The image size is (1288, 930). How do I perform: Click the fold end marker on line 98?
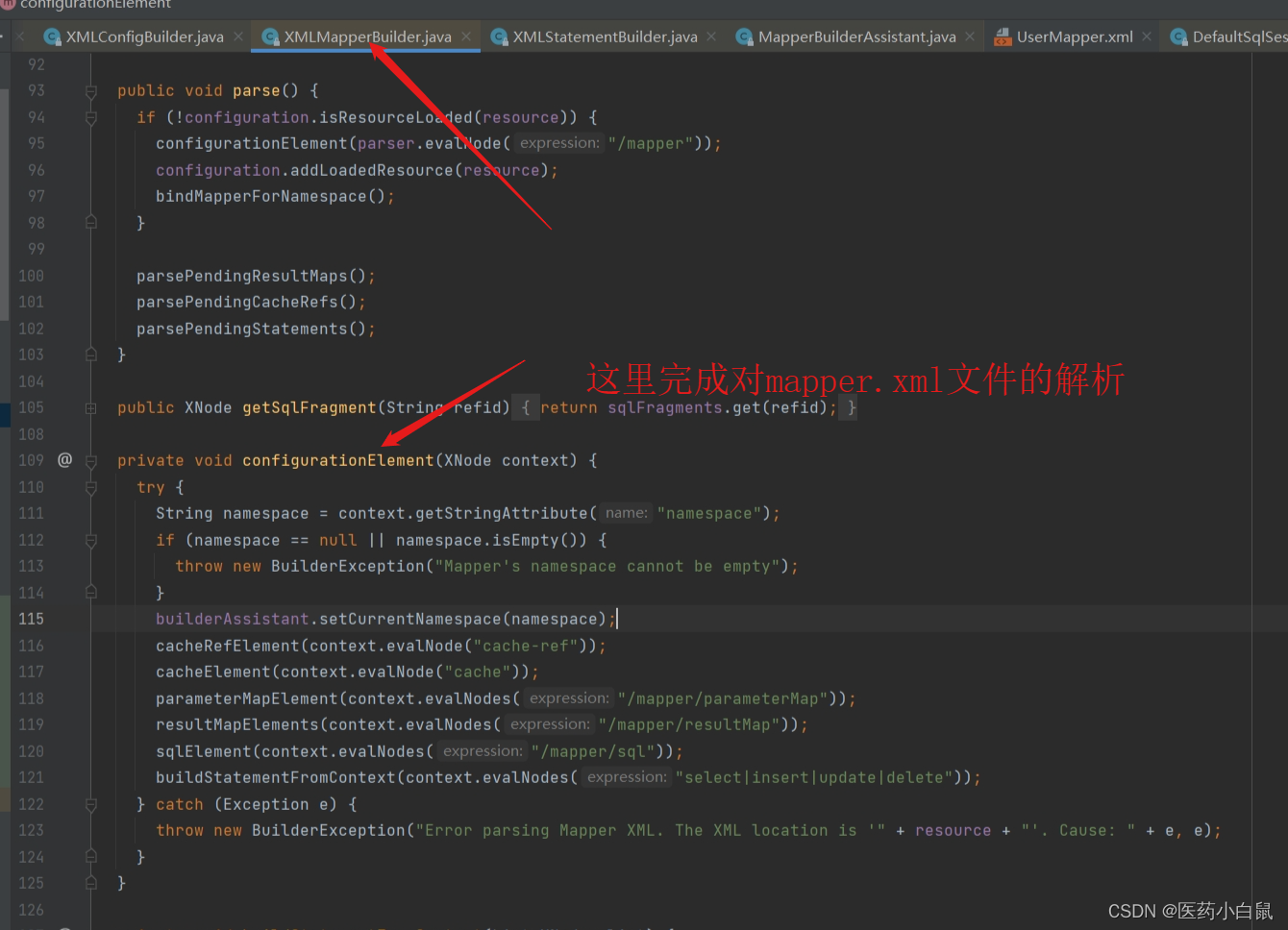pyautogui.click(x=91, y=223)
